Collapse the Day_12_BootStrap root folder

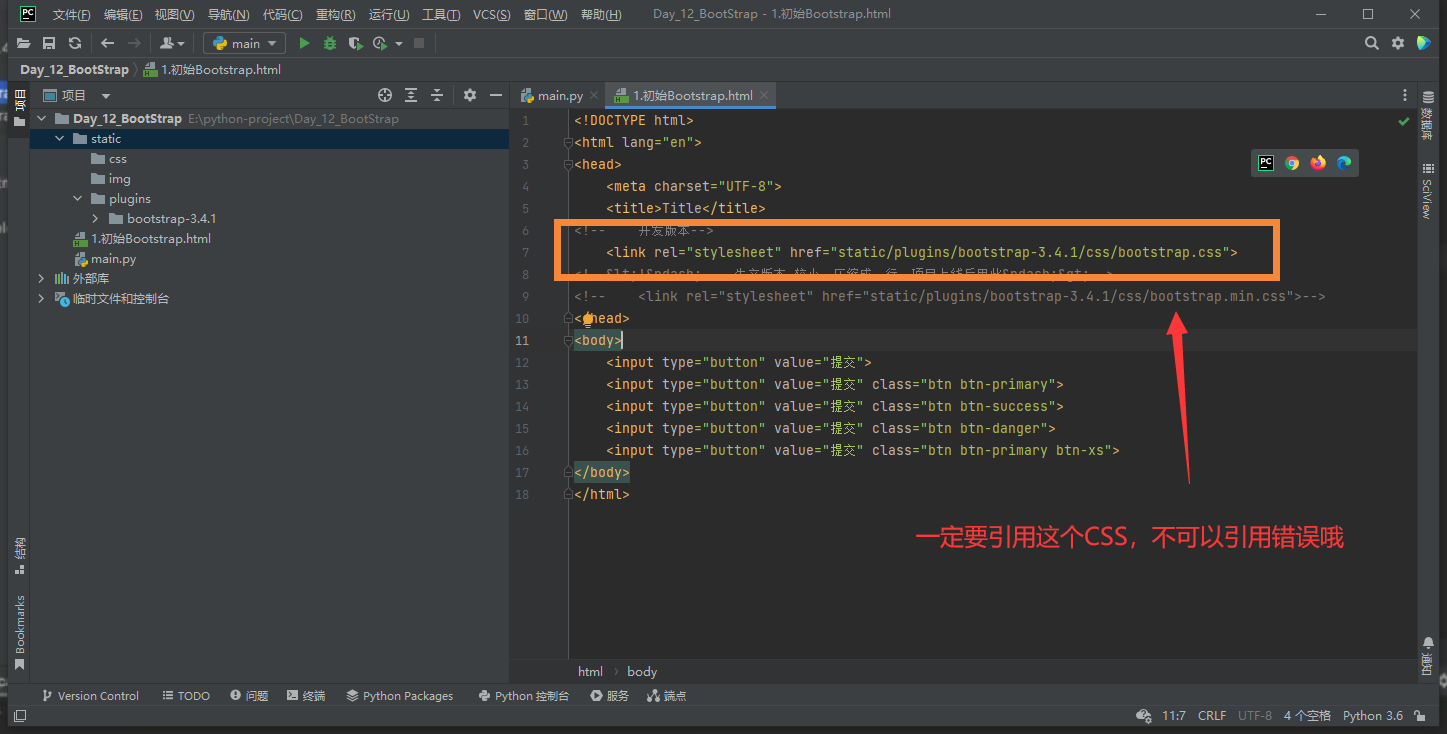click(42, 119)
